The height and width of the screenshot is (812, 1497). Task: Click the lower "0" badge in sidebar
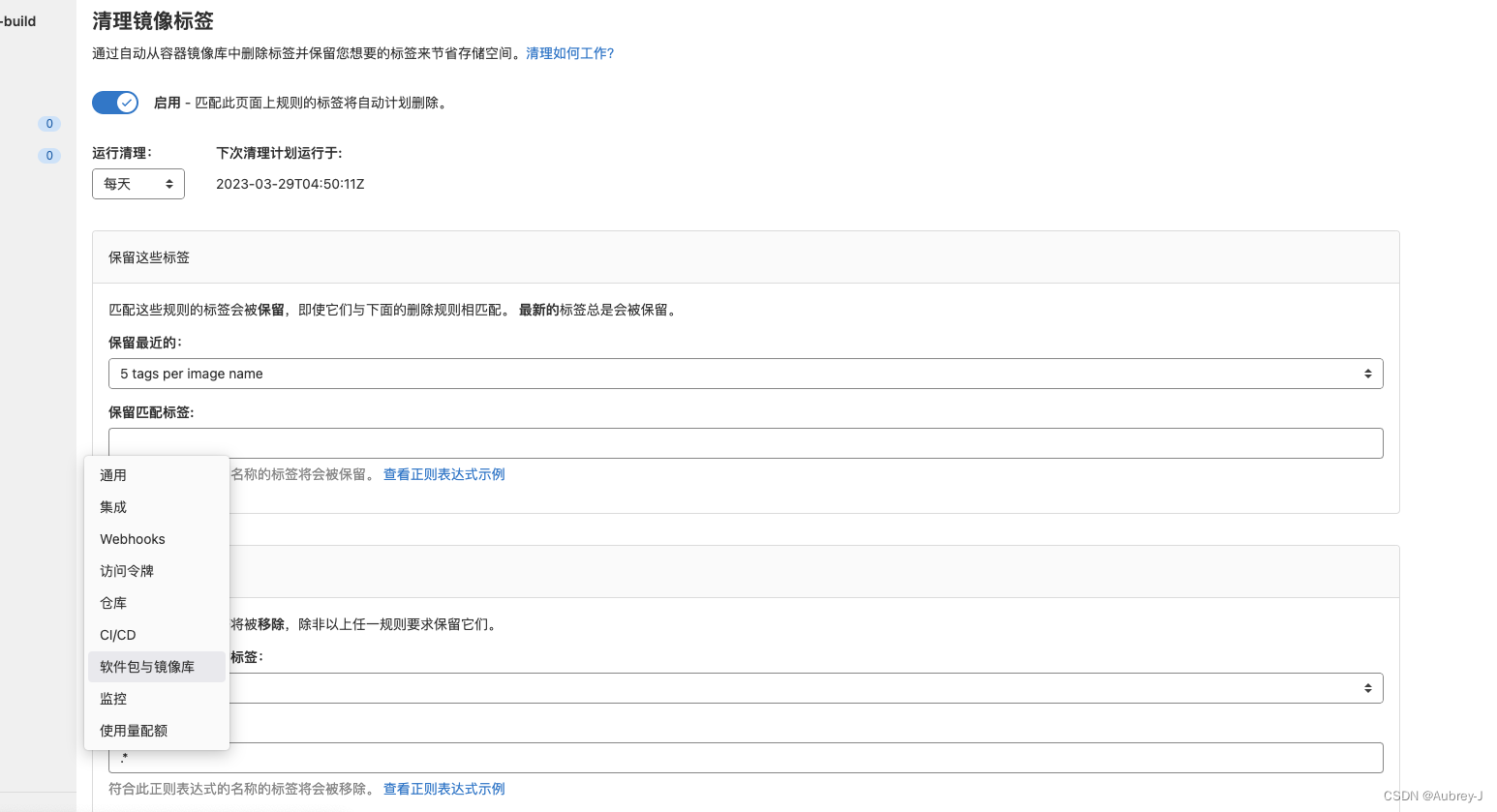(x=48, y=155)
